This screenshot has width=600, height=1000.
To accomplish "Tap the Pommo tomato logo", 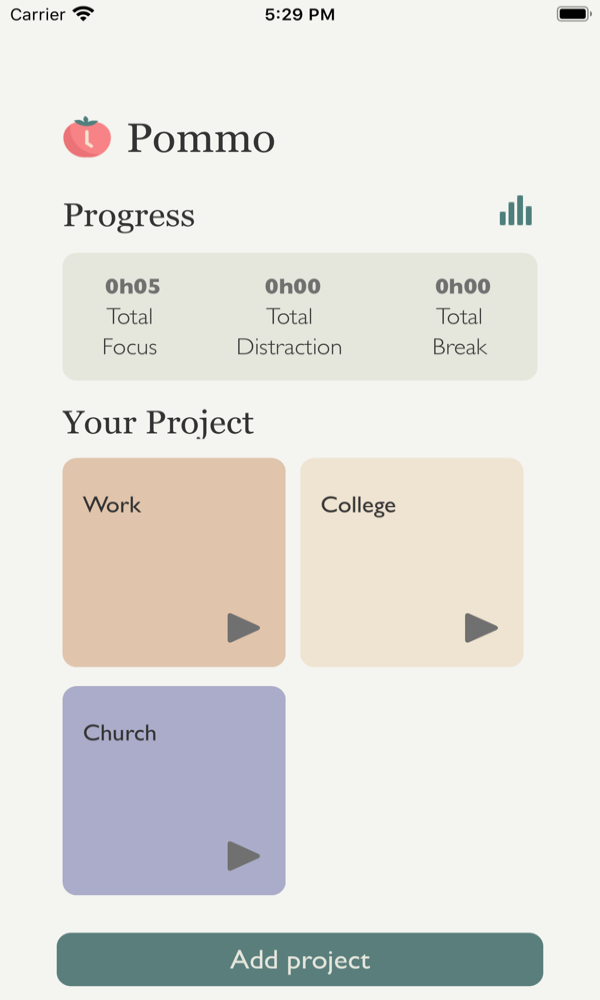I will click(x=87, y=136).
